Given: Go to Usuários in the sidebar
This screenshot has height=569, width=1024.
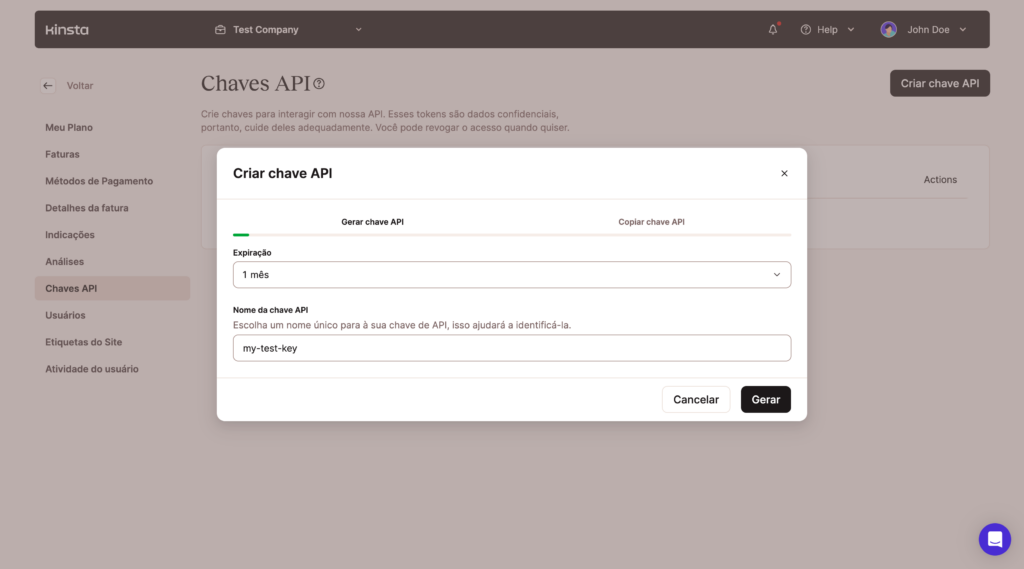Looking at the screenshot, I should tap(65, 315).
